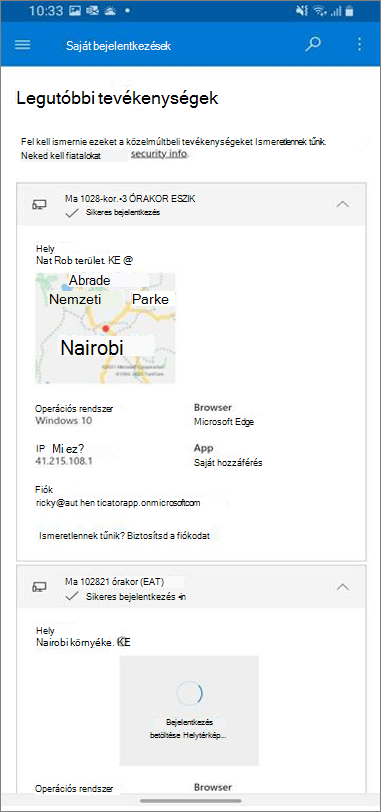
Task: Tap the Wi-Fi signal status icon
Action: pyautogui.click(x=322, y=11)
